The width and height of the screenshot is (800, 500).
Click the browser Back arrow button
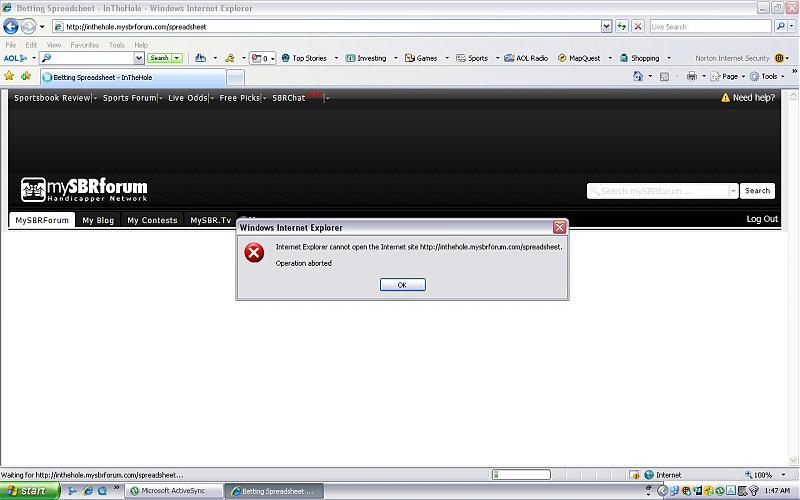11,27
